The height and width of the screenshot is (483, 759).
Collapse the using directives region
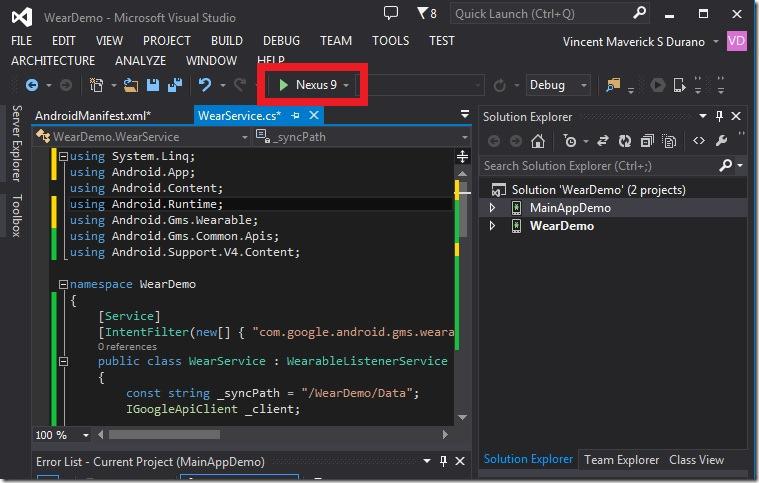[x=63, y=156]
